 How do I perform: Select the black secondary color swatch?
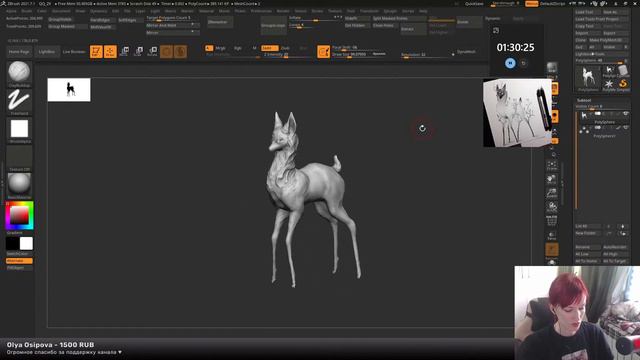coord(12,244)
